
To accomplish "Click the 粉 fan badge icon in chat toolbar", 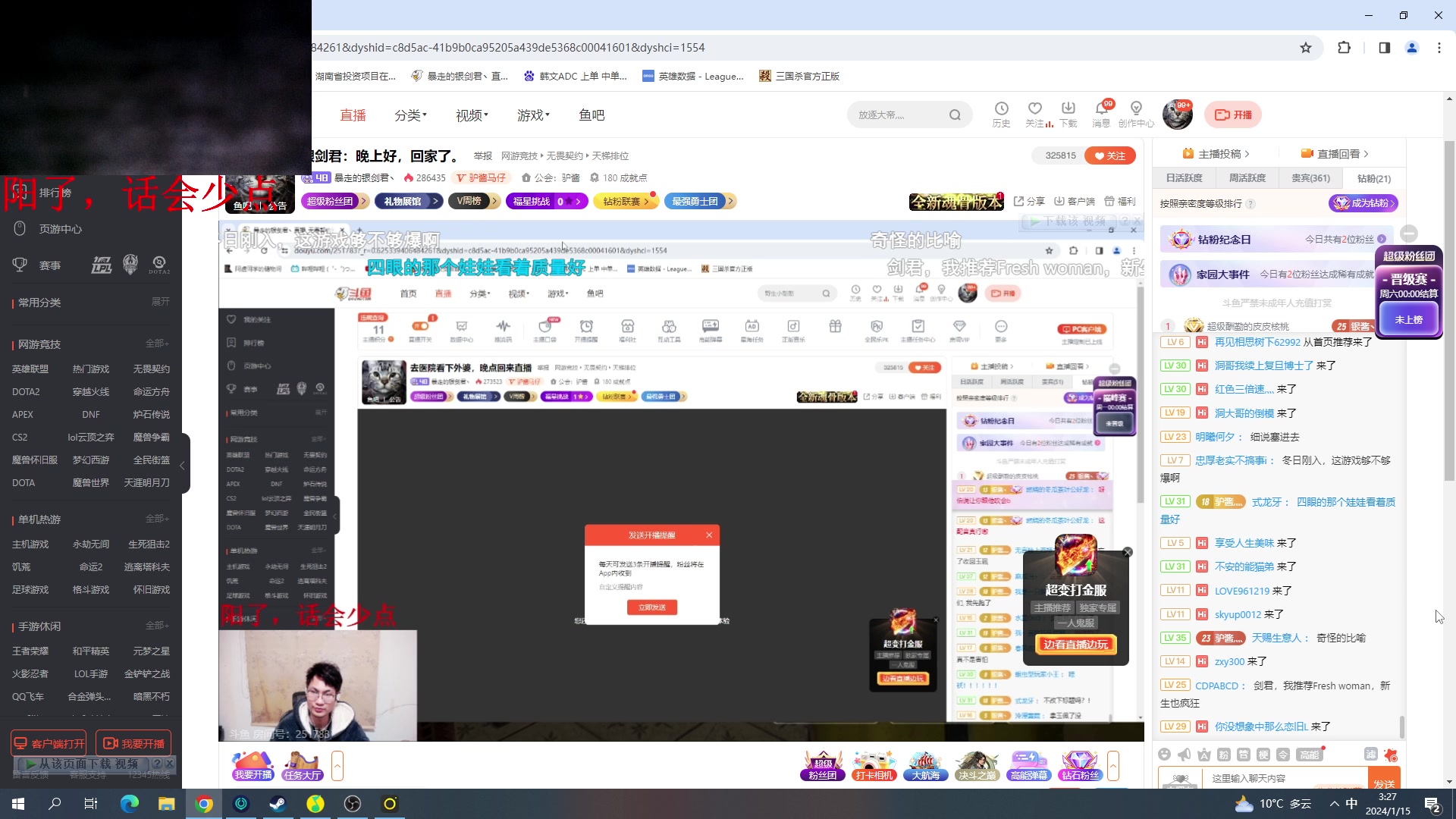I will pos(1222,754).
